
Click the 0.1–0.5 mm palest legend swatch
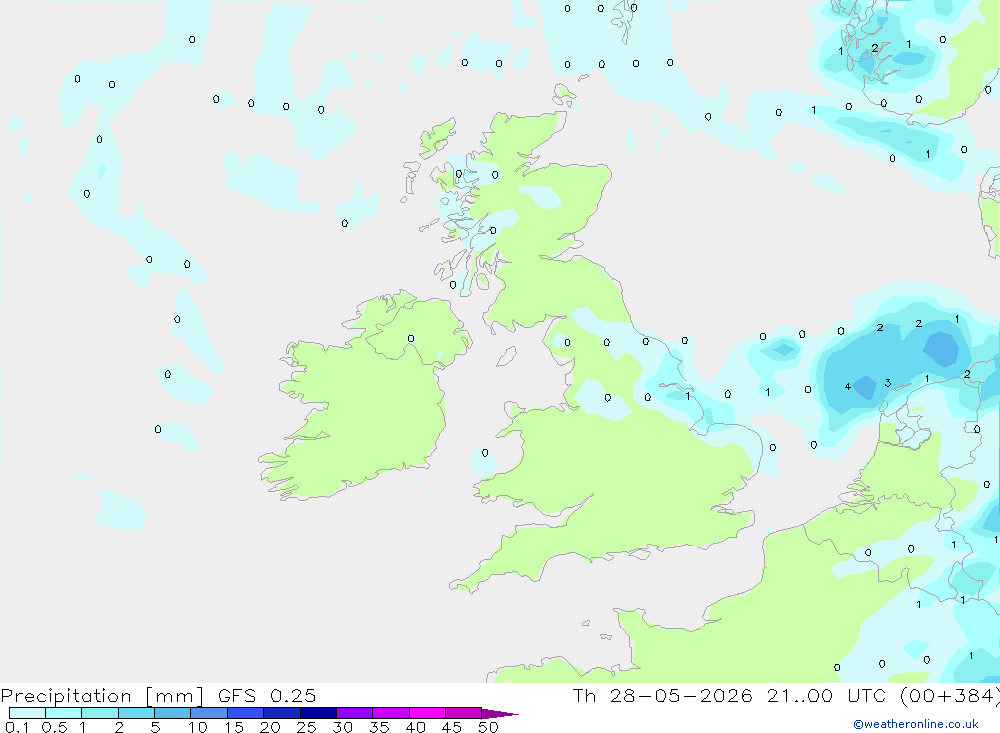(27, 713)
